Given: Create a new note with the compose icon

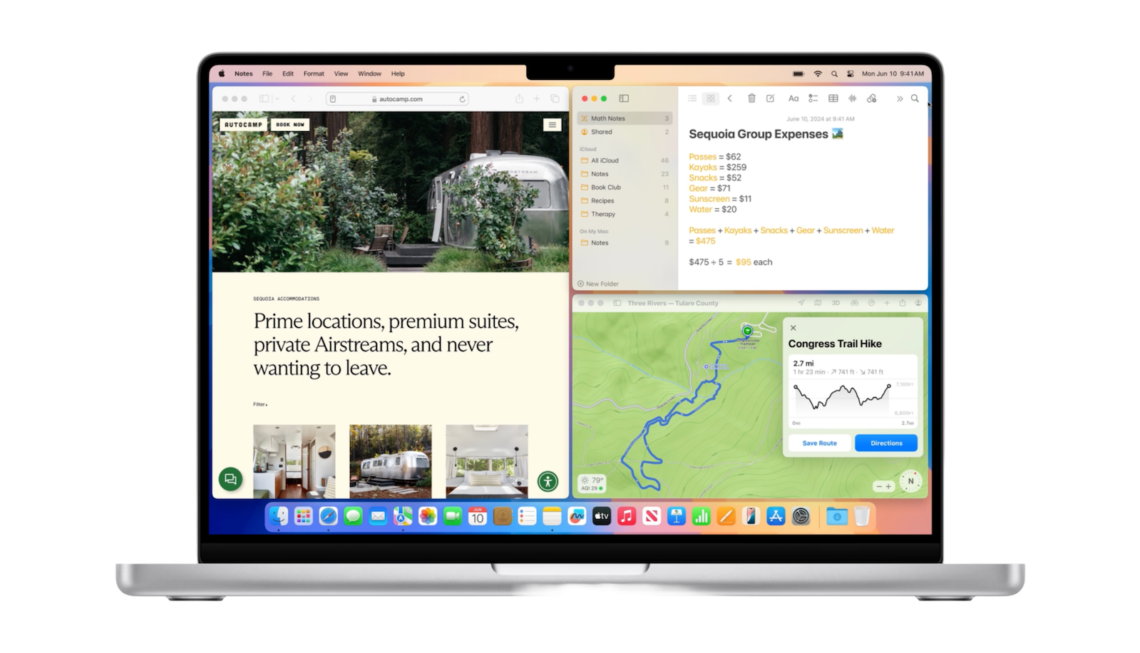Looking at the screenshot, I should point(771,99).
